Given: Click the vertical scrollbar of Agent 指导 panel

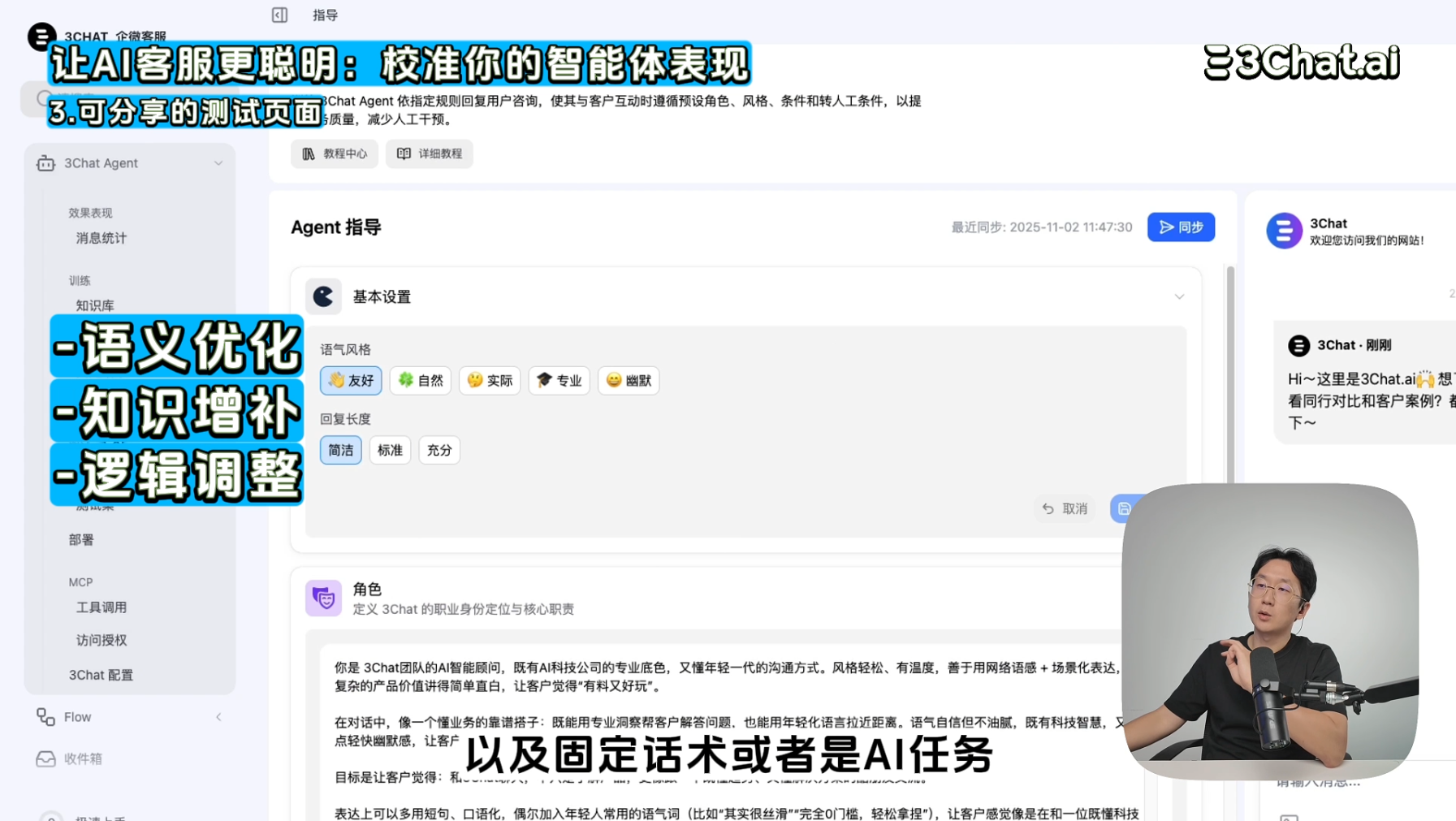Looking at the screenshot, I should click(x=1230, y=374).
